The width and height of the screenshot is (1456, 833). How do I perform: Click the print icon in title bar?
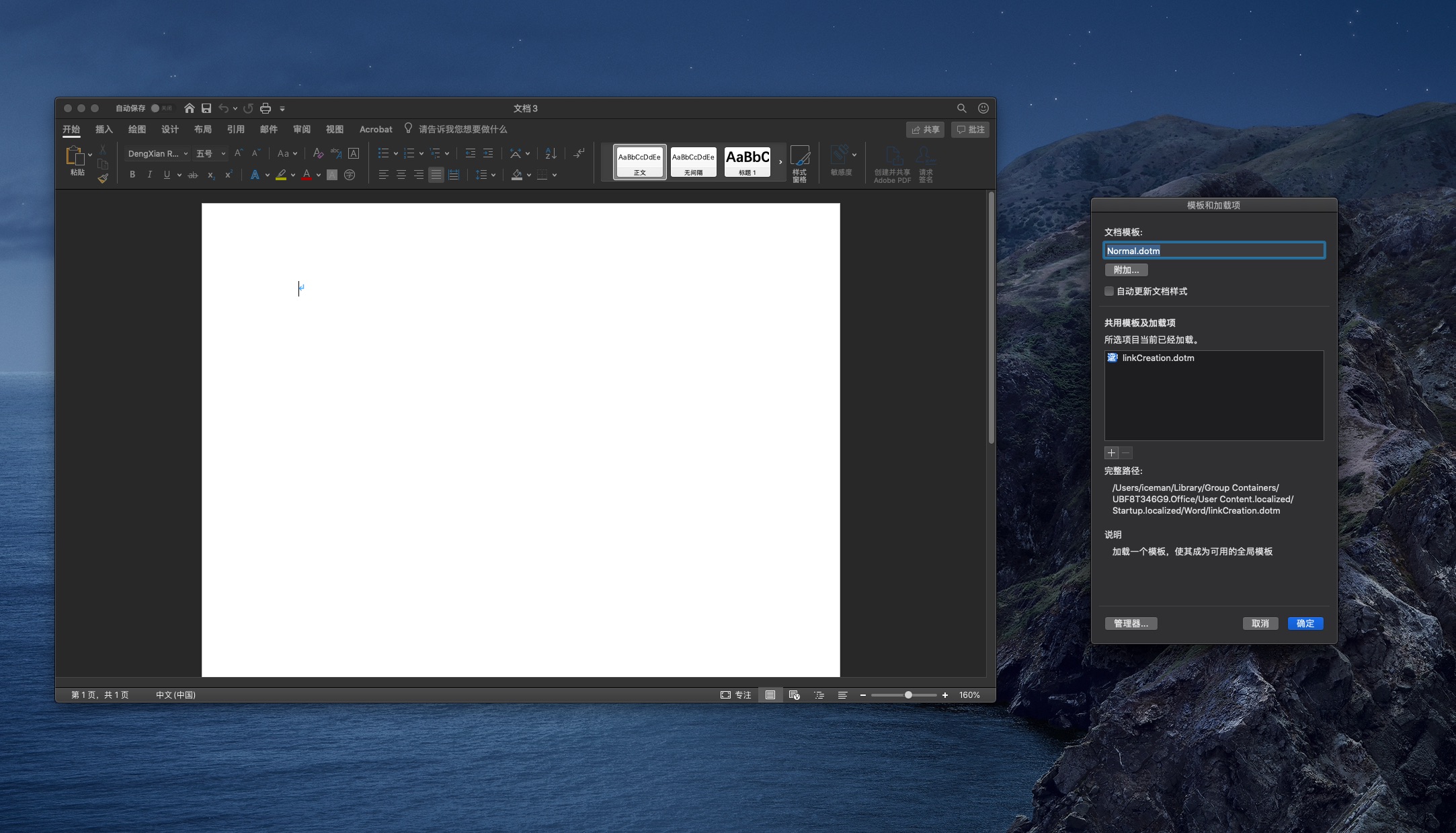point(266,108)
